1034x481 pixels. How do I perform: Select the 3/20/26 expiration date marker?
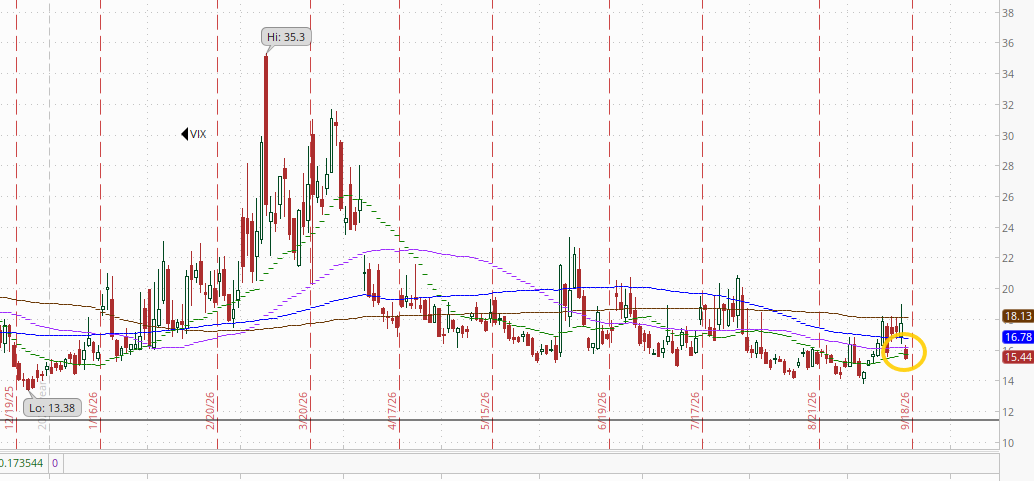[x=304, y=410]
